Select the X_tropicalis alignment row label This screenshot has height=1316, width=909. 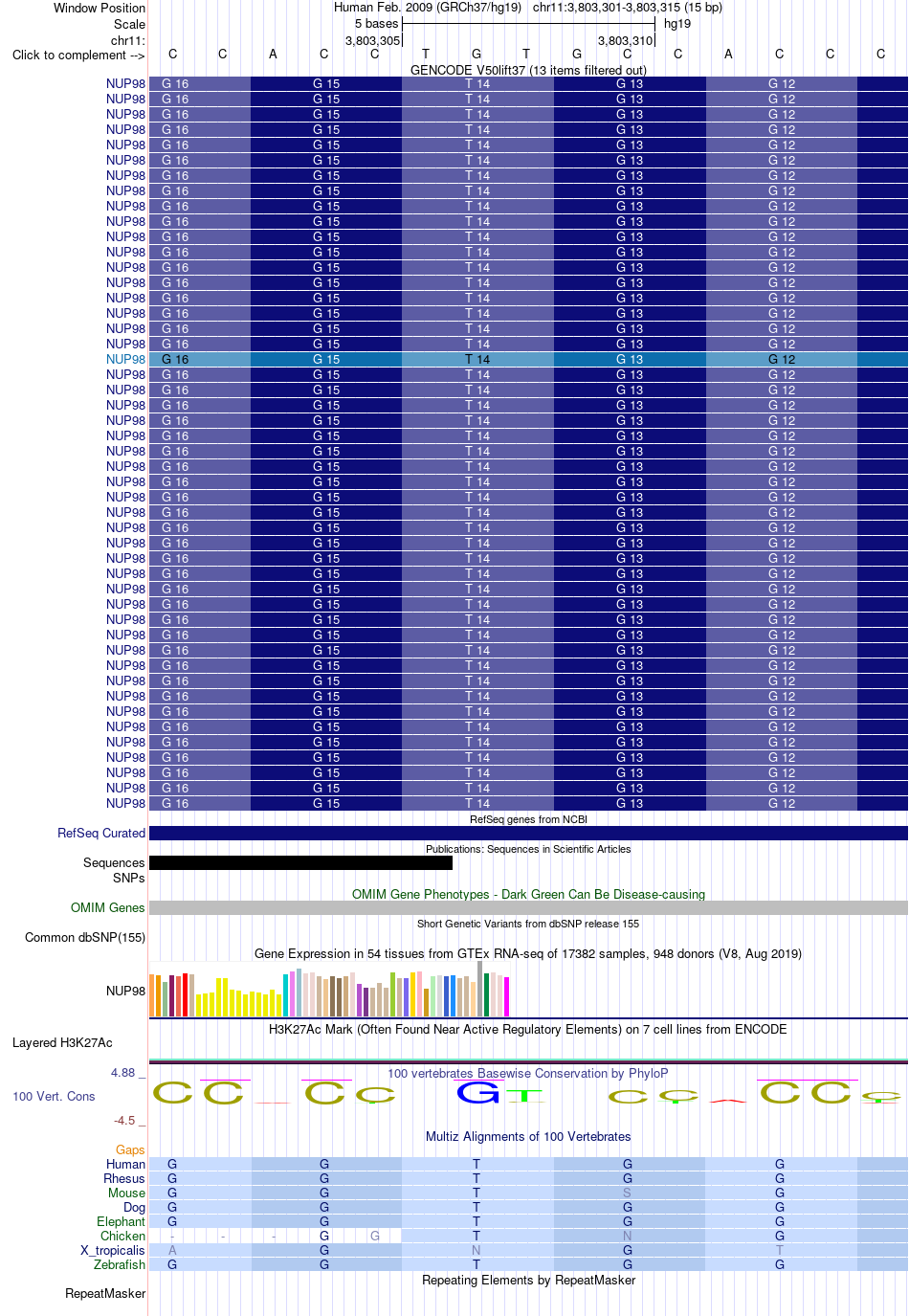click(112, 1250)
